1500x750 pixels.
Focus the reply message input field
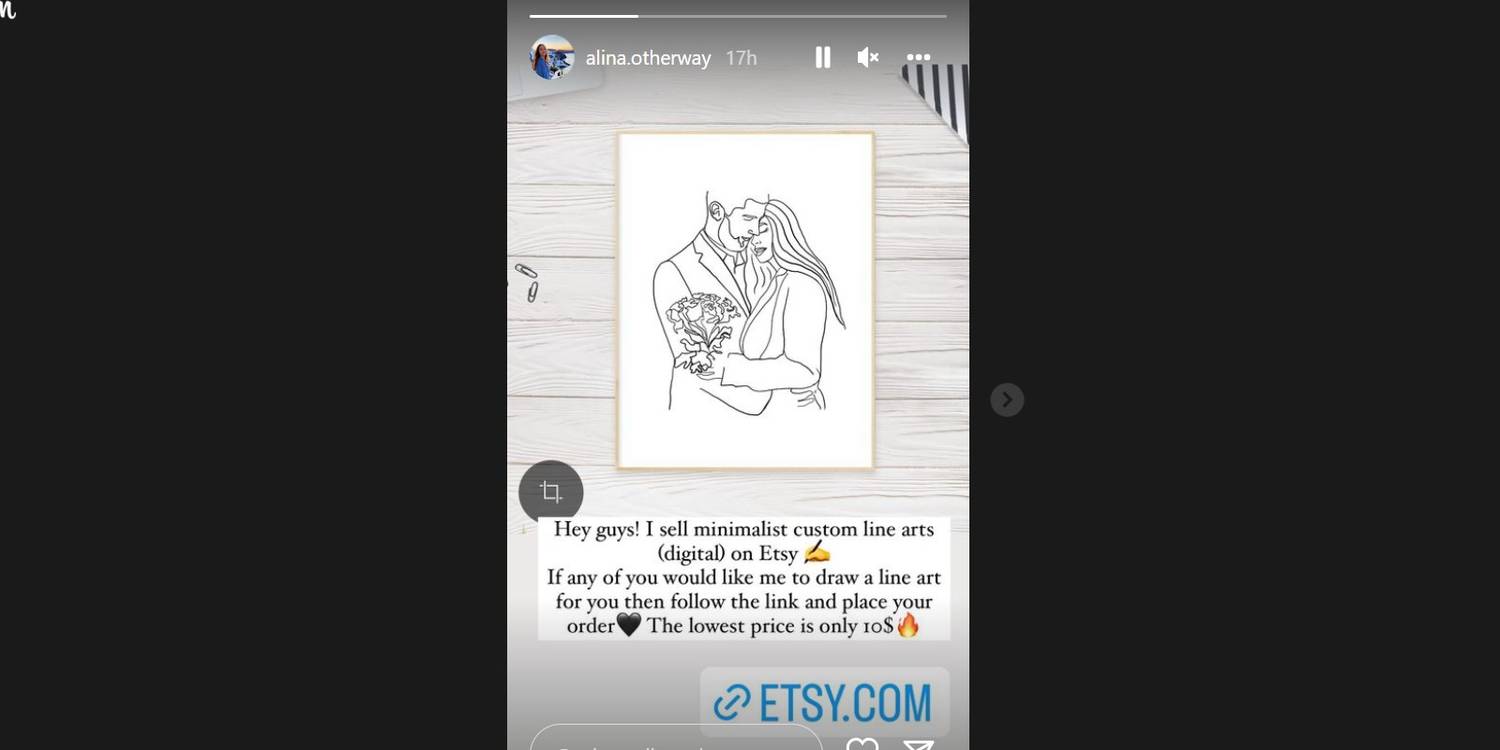click(676, 738)
